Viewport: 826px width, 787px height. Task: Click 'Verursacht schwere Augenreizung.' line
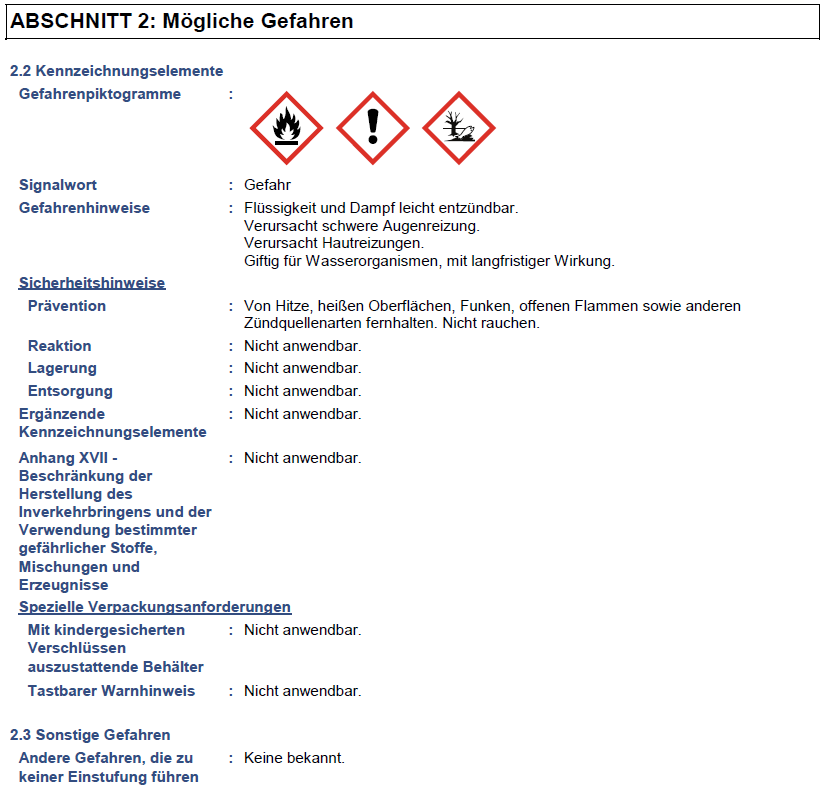click(361, 225)
